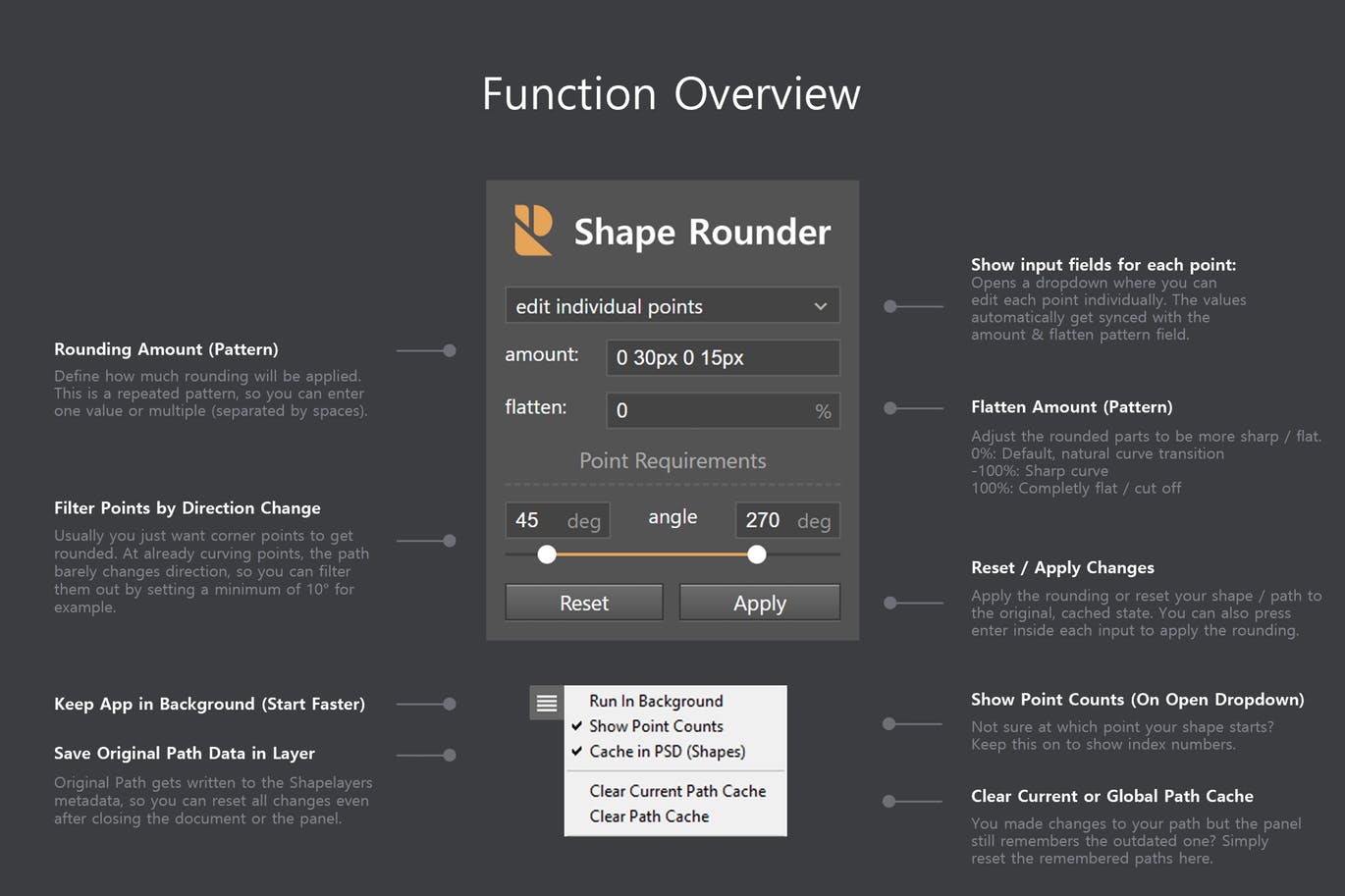Image resolution: width=1345 pixels, height=896 pixels.
Task: Click the left angle slider handle
Action: tap(547, 554)
